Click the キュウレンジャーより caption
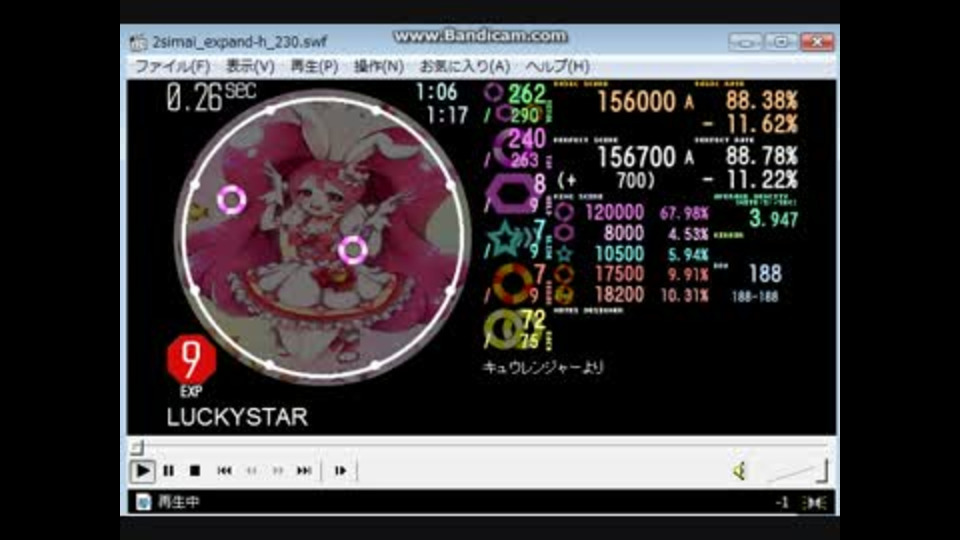 542,367
